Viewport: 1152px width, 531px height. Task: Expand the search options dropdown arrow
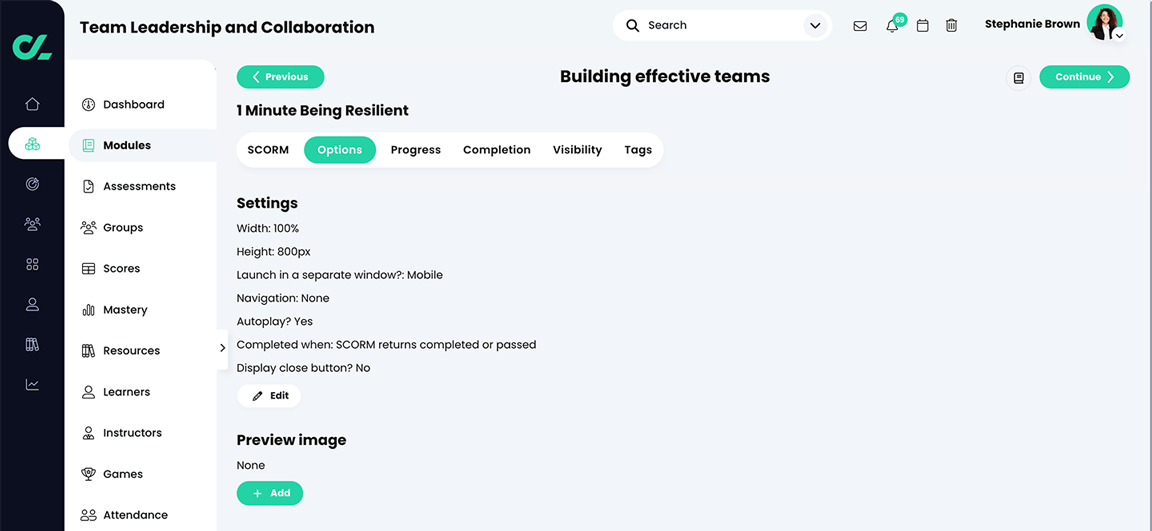(815, 26)
